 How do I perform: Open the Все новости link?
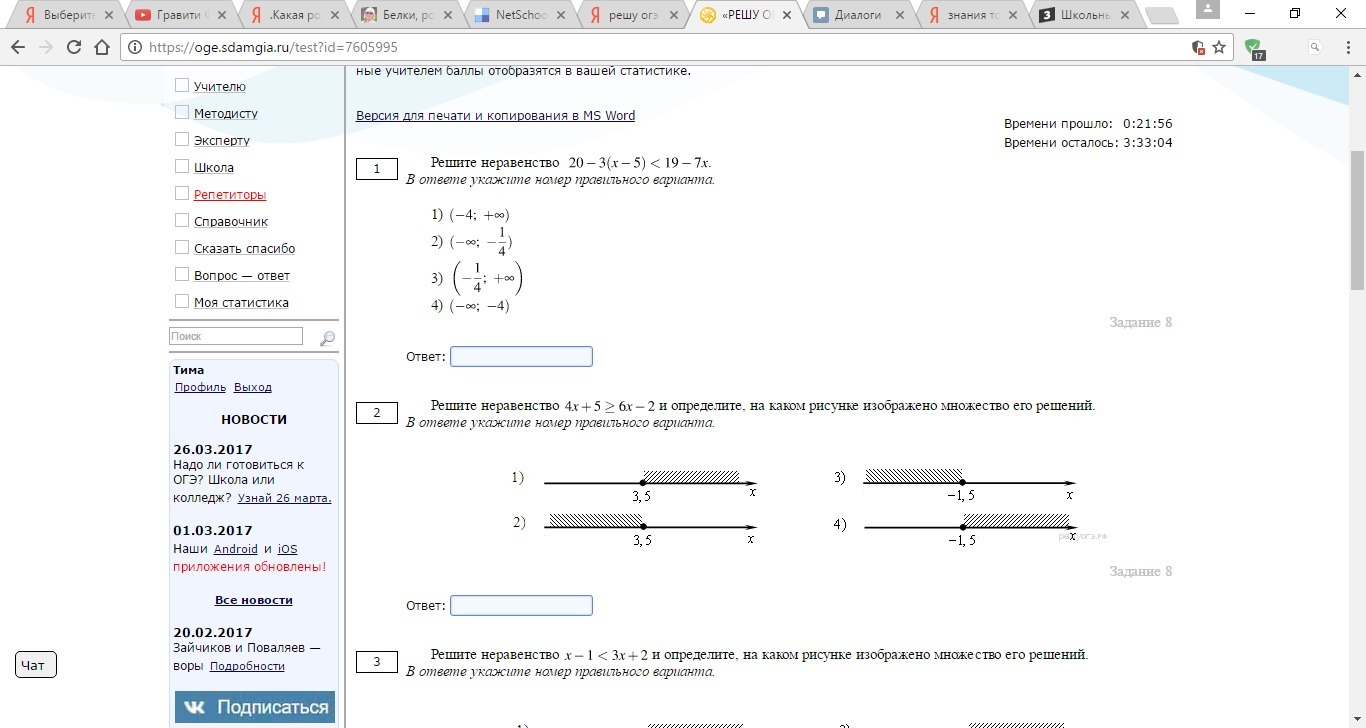[254, 600]
